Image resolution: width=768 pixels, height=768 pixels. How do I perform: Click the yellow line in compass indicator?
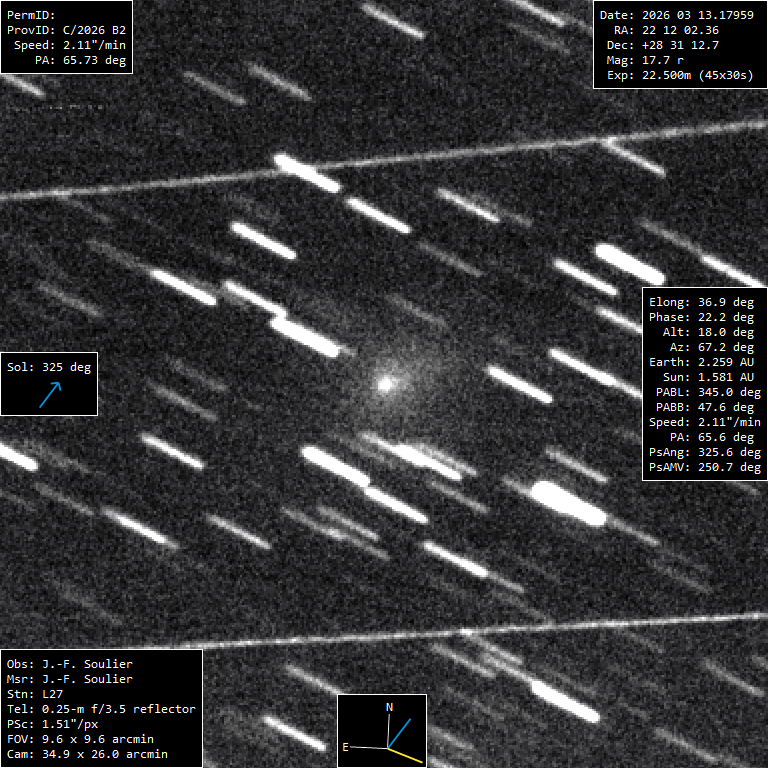(406, 756)
